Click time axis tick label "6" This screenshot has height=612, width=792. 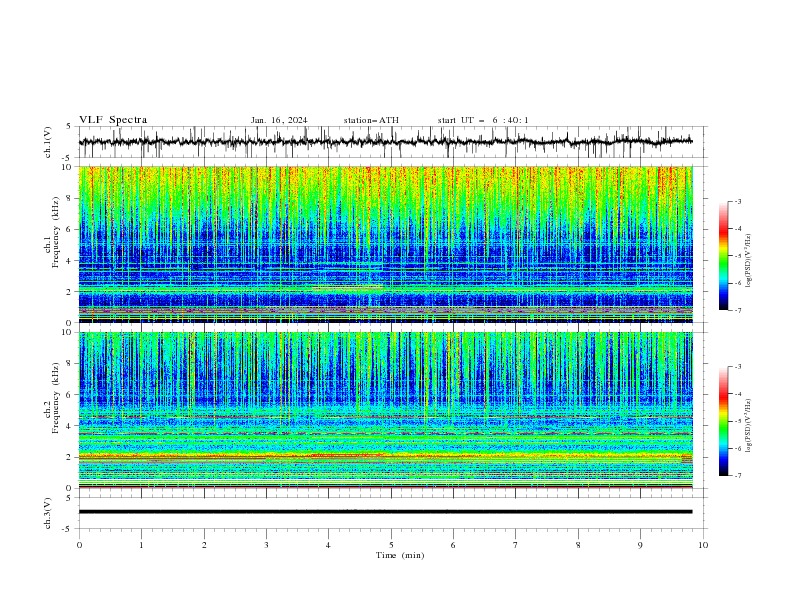pos(453,545)
